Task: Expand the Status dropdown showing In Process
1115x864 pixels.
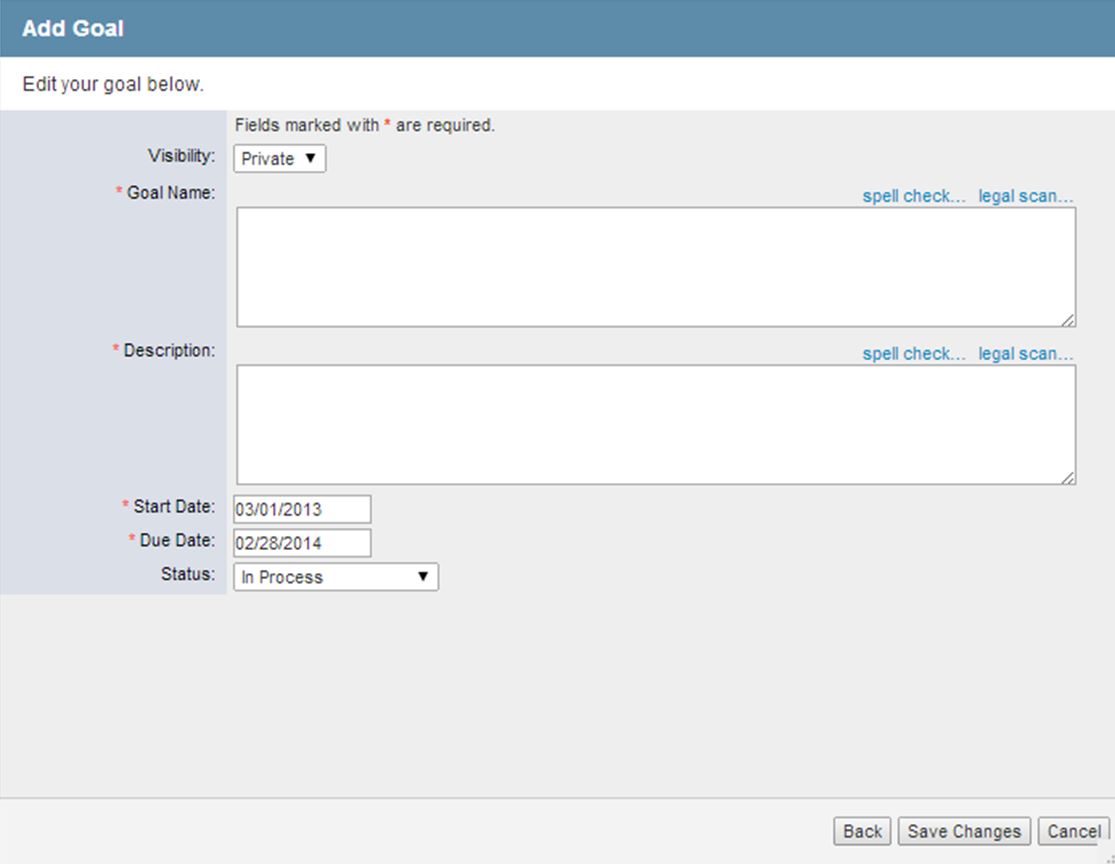Action: [335, 577]
